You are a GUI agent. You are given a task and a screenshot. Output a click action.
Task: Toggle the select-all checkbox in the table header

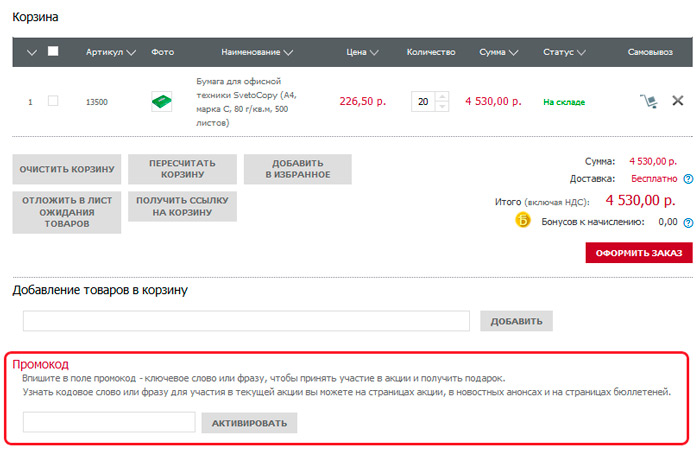(x=53, y=51)
